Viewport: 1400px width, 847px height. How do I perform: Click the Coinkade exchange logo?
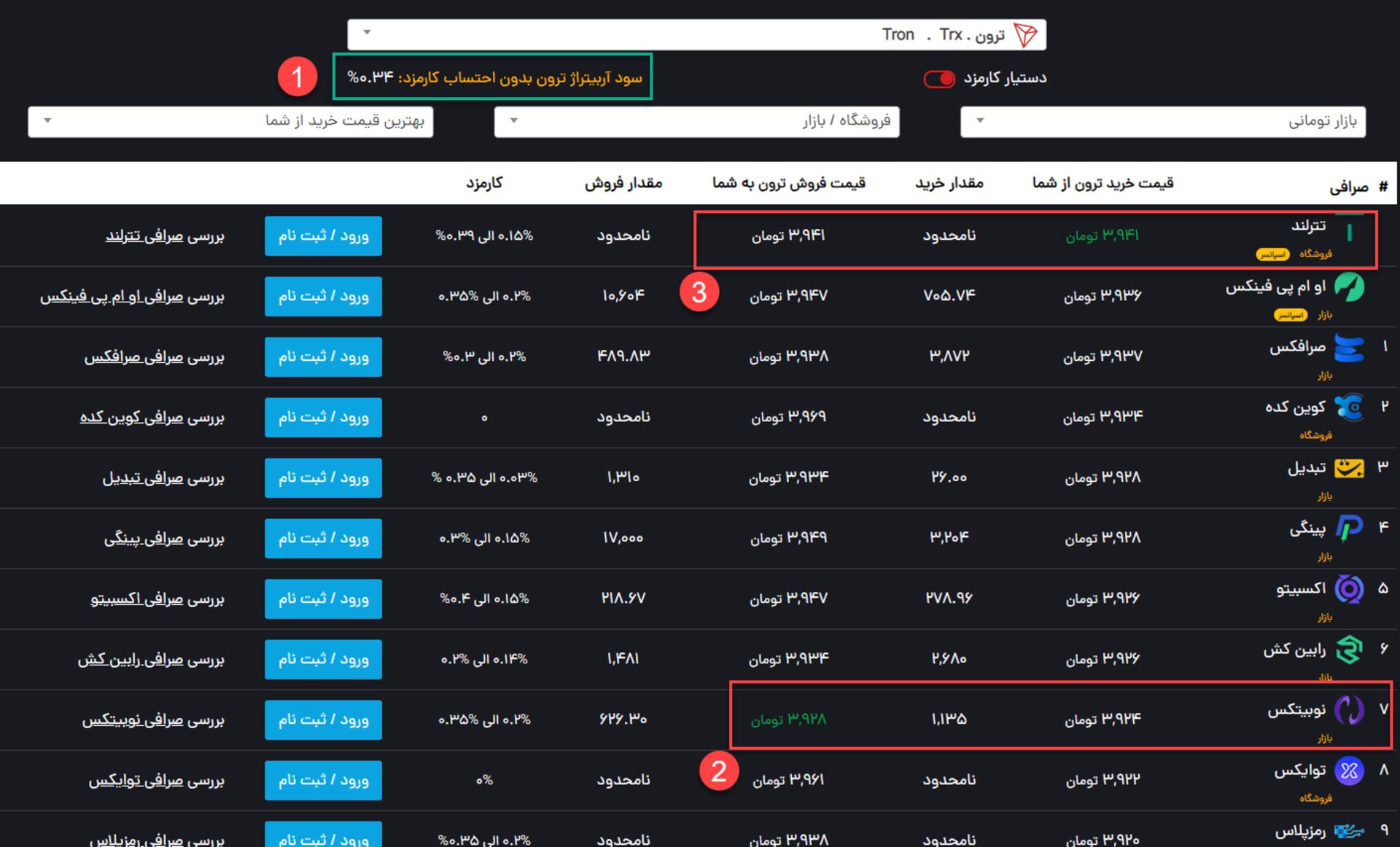click(1349, 407)
